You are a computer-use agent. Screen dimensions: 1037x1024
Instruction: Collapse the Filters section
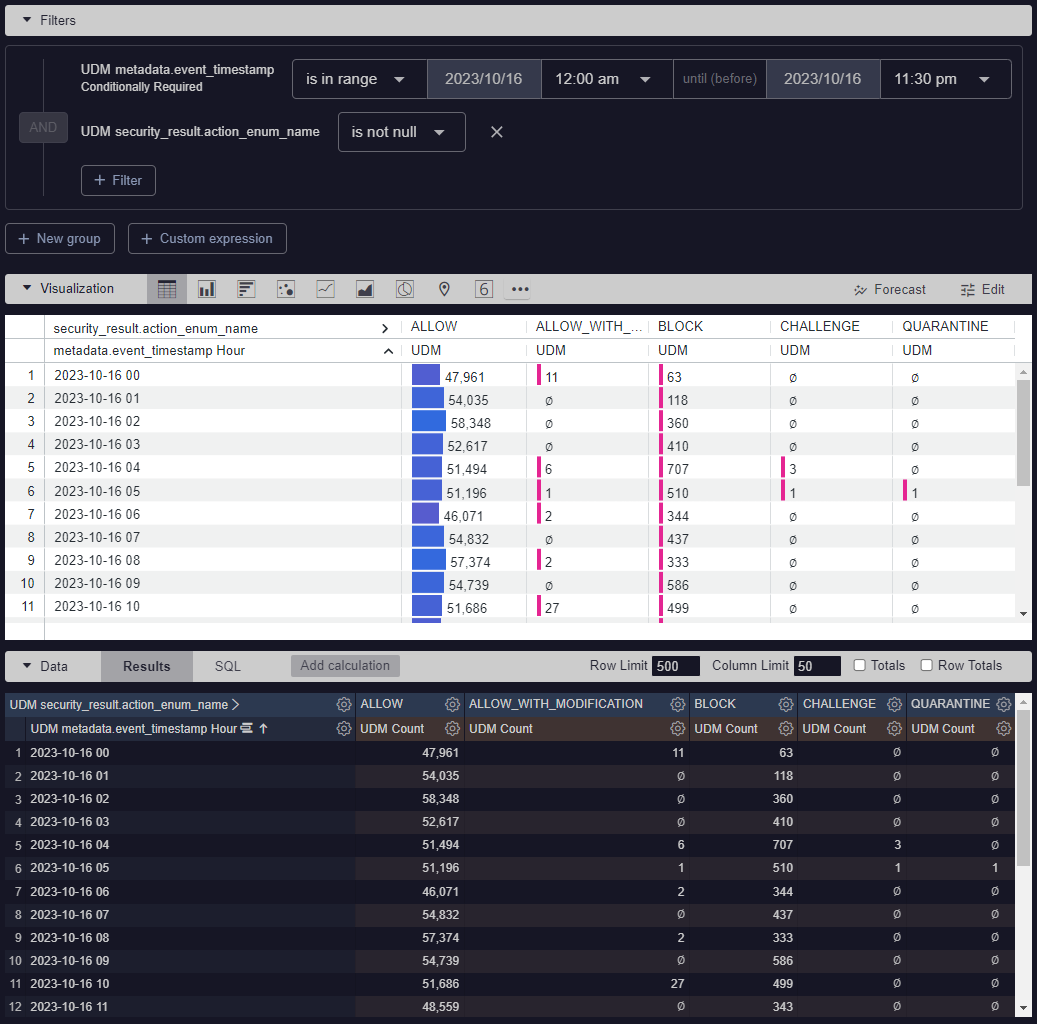pos(26,20)
